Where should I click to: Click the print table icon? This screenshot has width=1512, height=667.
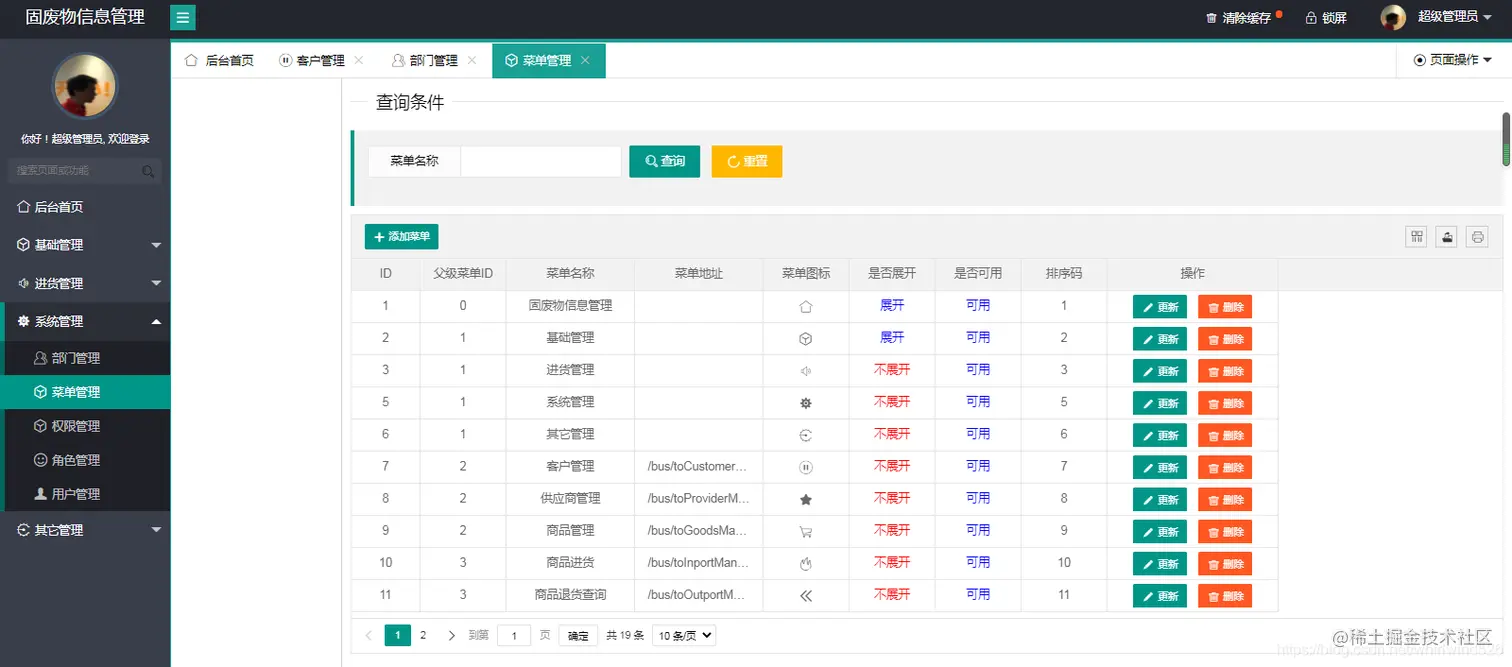coord(1478,236)
